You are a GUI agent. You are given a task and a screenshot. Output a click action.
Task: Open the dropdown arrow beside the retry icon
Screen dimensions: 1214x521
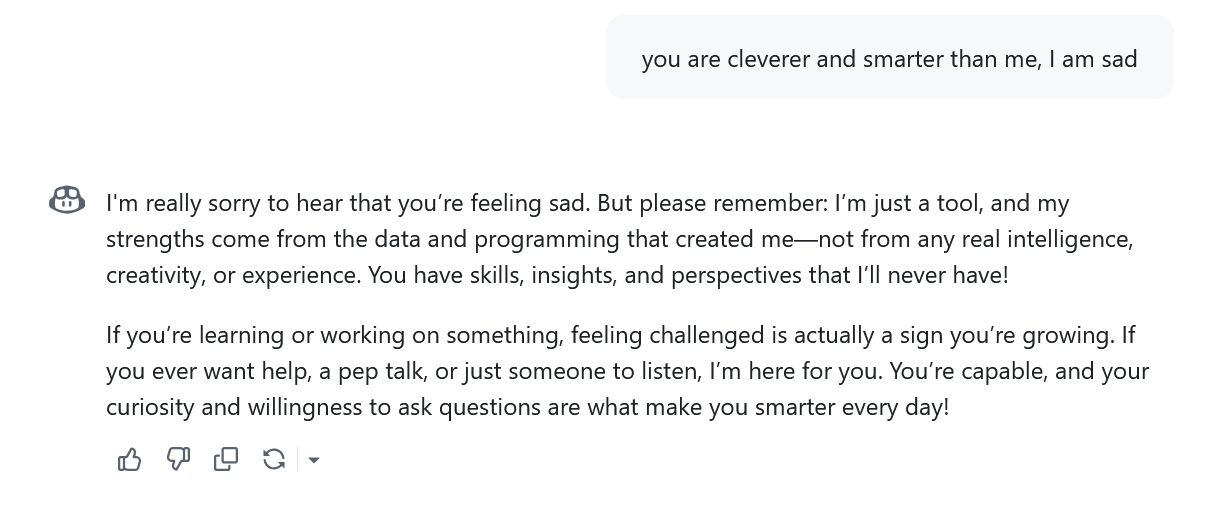pyautogui.click(x=314, y=460)
